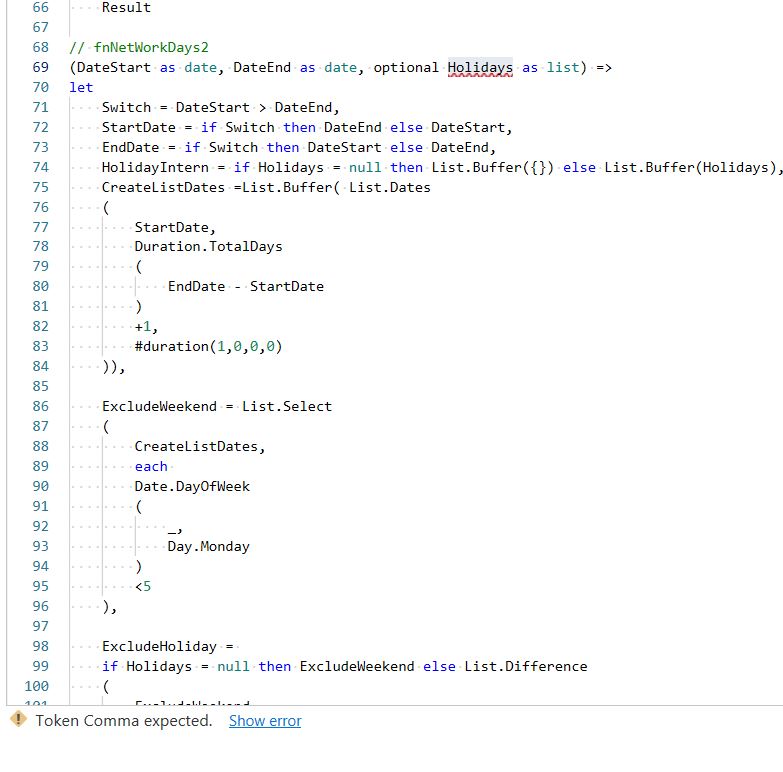783x772 pixels.
Task: Click Result on line 66
Action: point(126,7)
